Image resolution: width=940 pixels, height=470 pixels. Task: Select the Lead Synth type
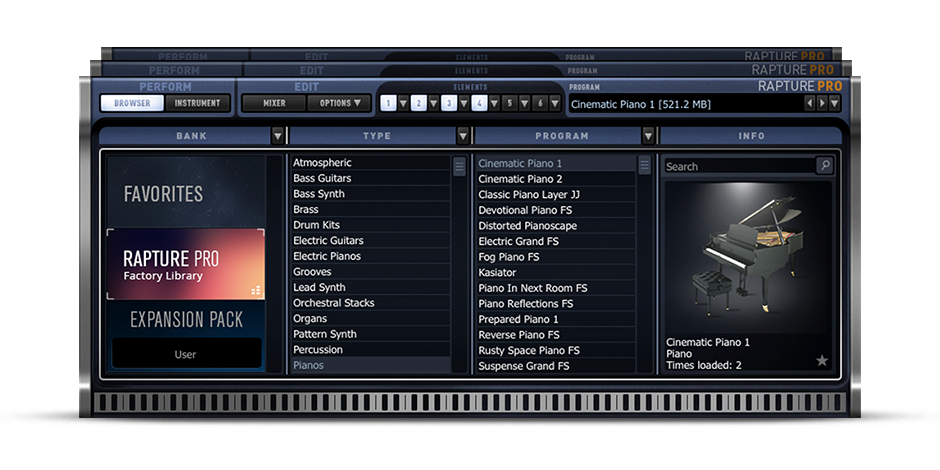[370, 287]
